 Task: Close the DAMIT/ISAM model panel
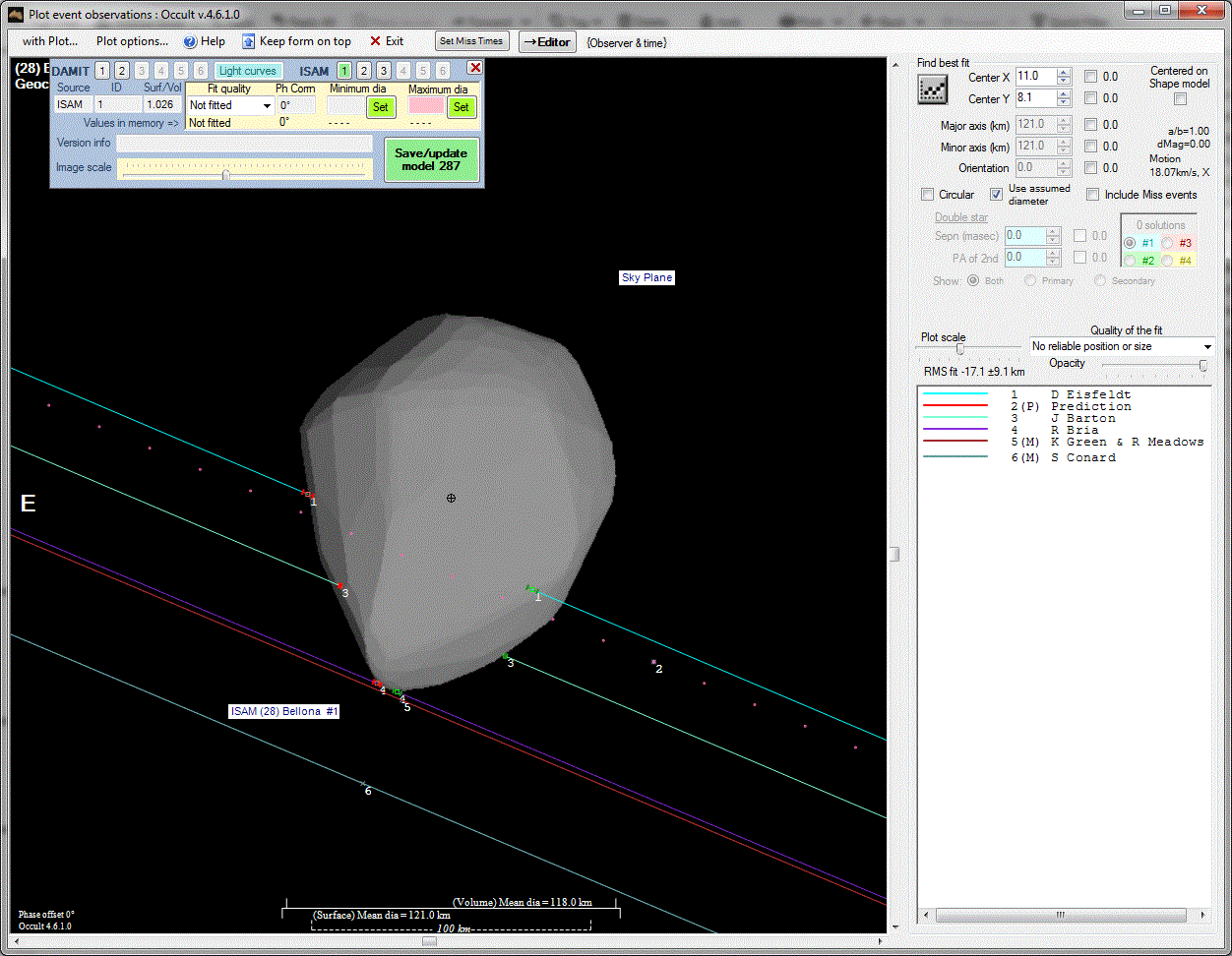(x=474, y=68)
